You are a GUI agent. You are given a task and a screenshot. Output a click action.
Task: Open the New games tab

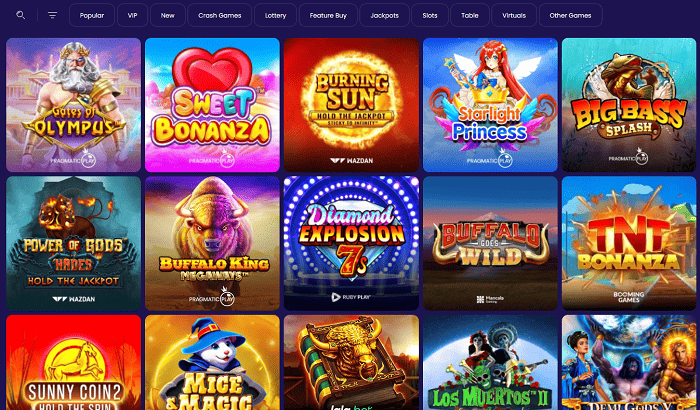pyautogui.click(x=168, y=15)
